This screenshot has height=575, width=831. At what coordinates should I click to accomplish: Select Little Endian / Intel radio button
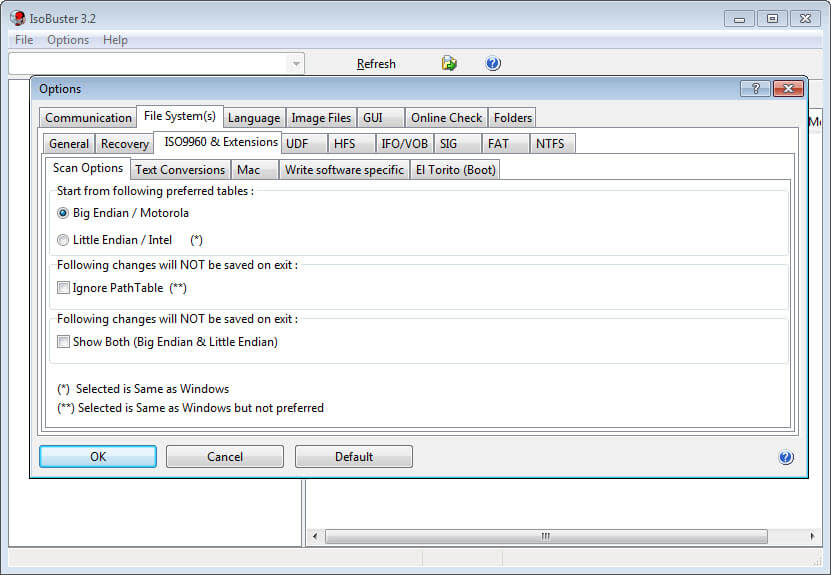click(x=63, y=240)
